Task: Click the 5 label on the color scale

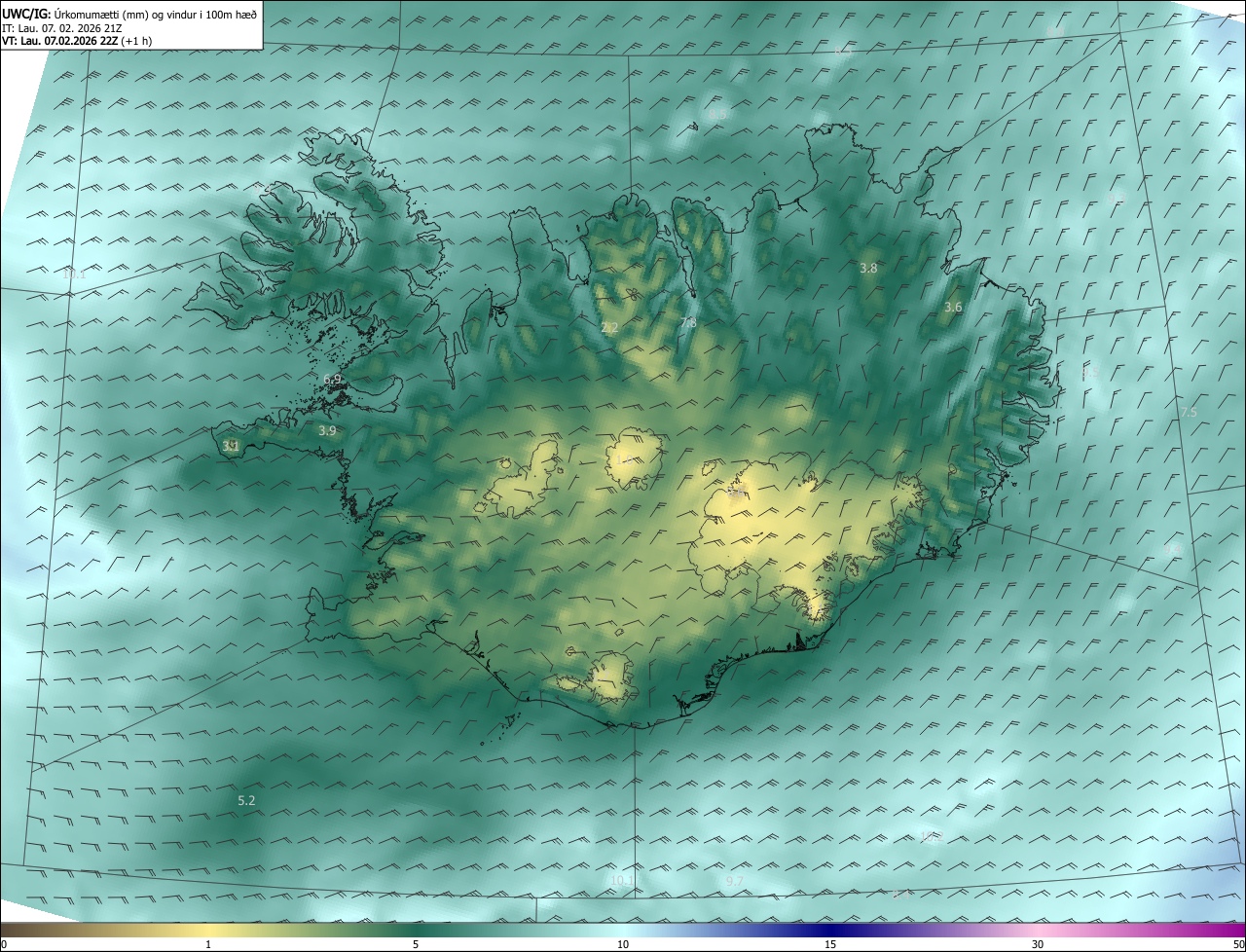Action: coord(416,945)
